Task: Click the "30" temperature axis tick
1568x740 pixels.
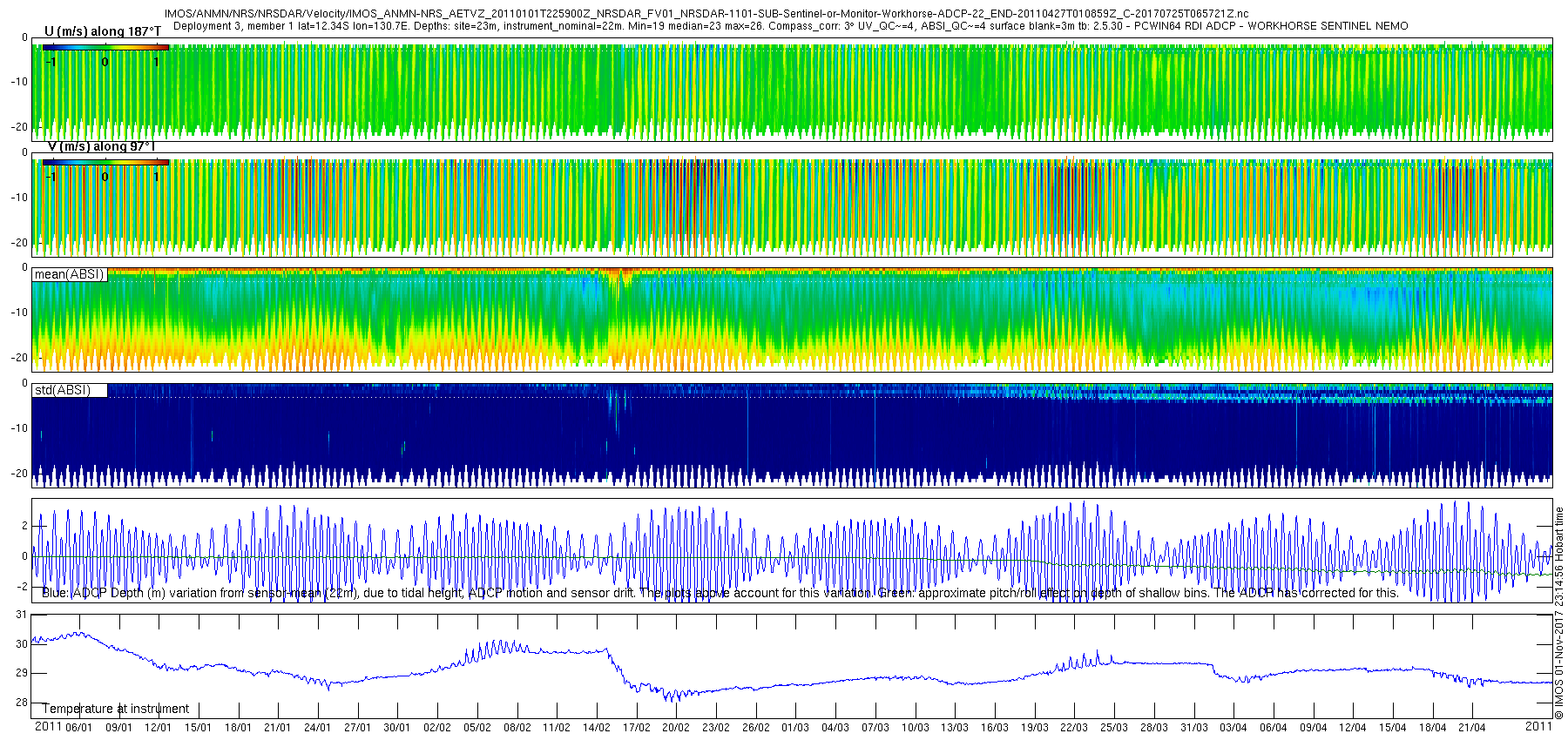Action: 22,644
